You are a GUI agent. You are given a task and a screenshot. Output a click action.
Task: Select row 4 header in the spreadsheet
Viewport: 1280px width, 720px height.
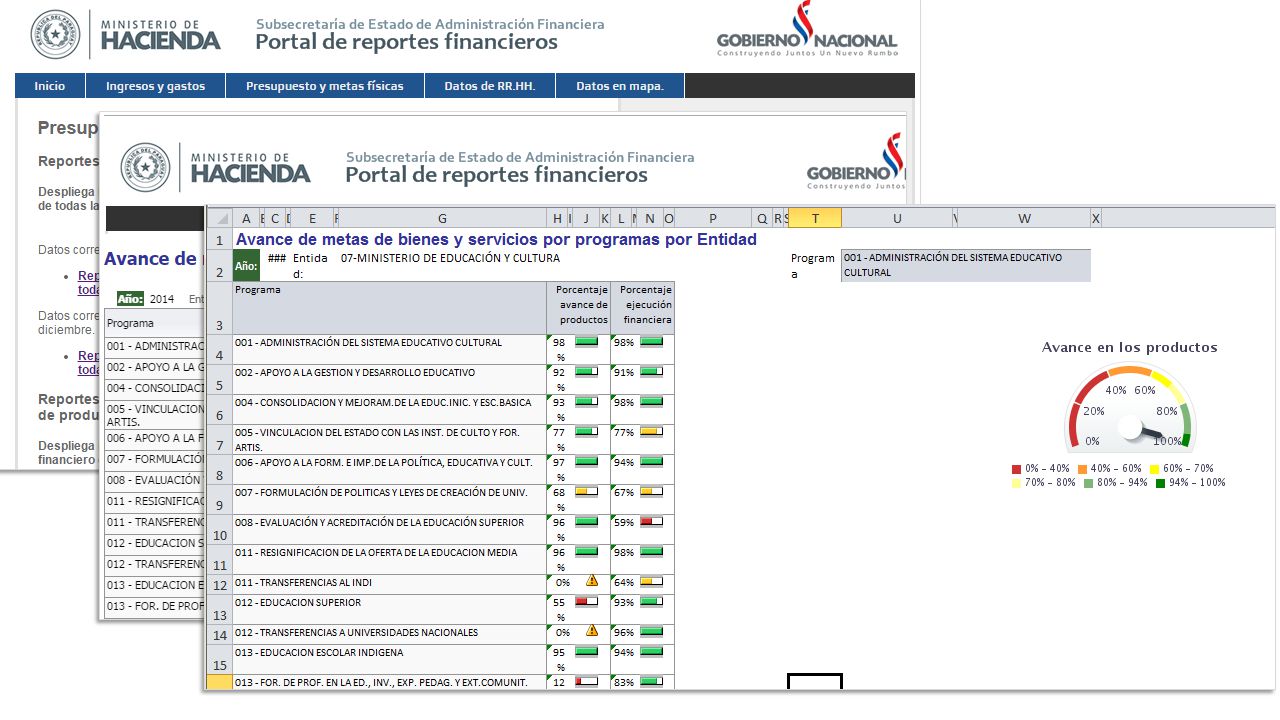219,349
